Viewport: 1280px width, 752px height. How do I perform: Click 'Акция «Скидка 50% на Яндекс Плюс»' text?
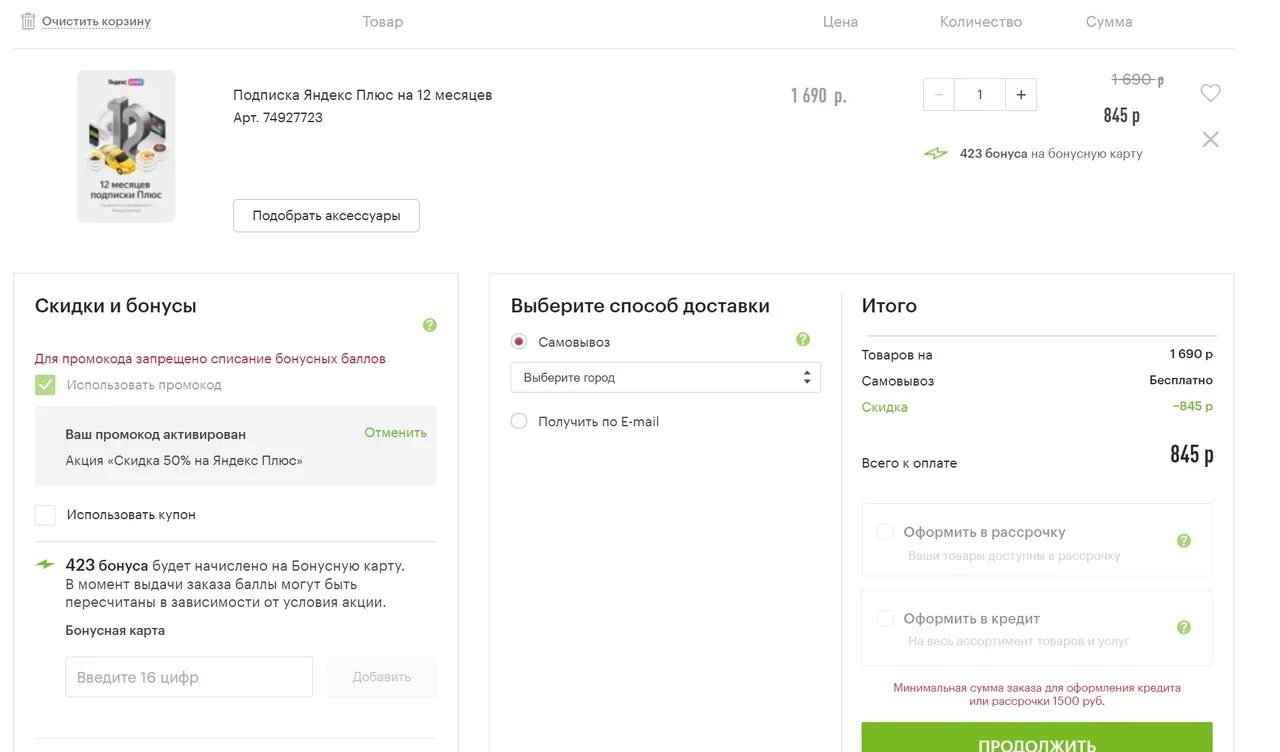[184, 461]
